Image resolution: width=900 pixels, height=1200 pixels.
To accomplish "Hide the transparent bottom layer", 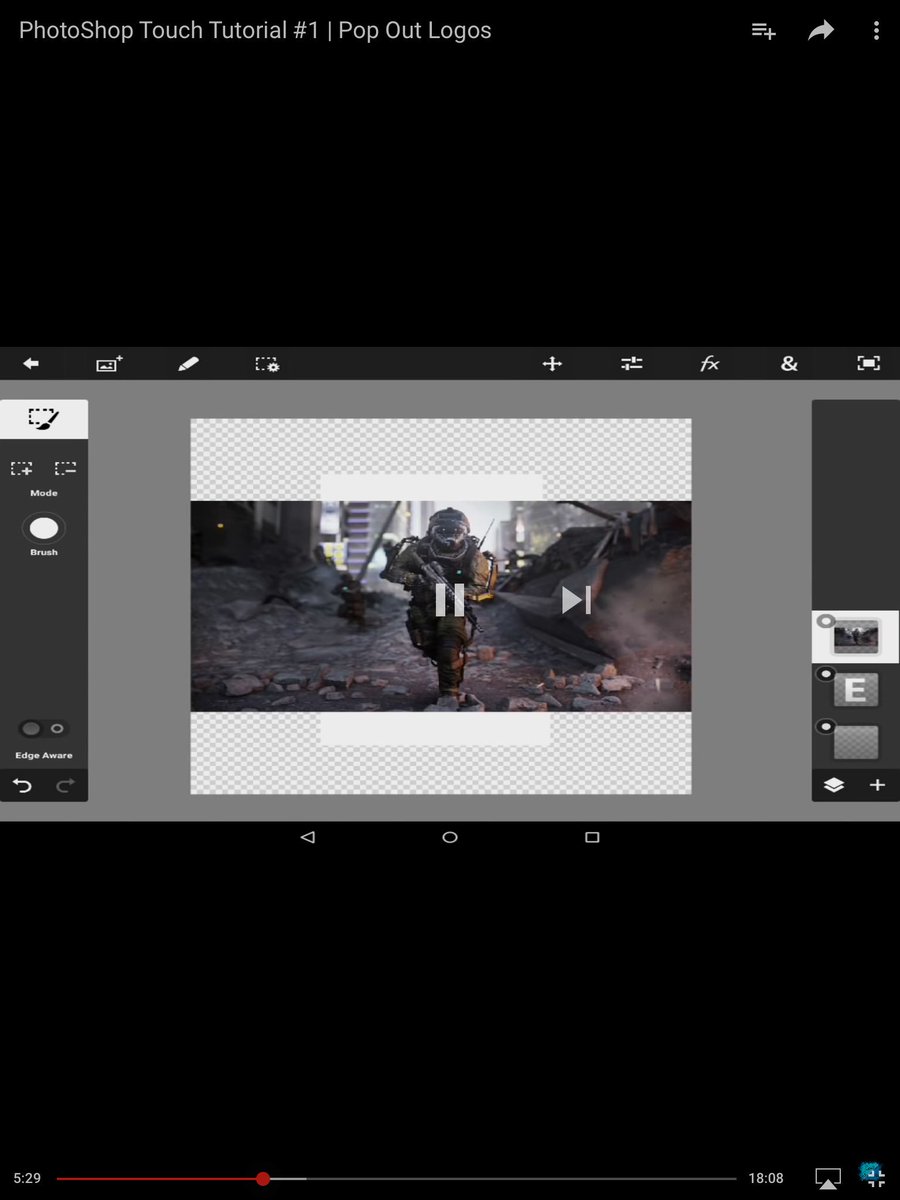I will click(825, 727).
